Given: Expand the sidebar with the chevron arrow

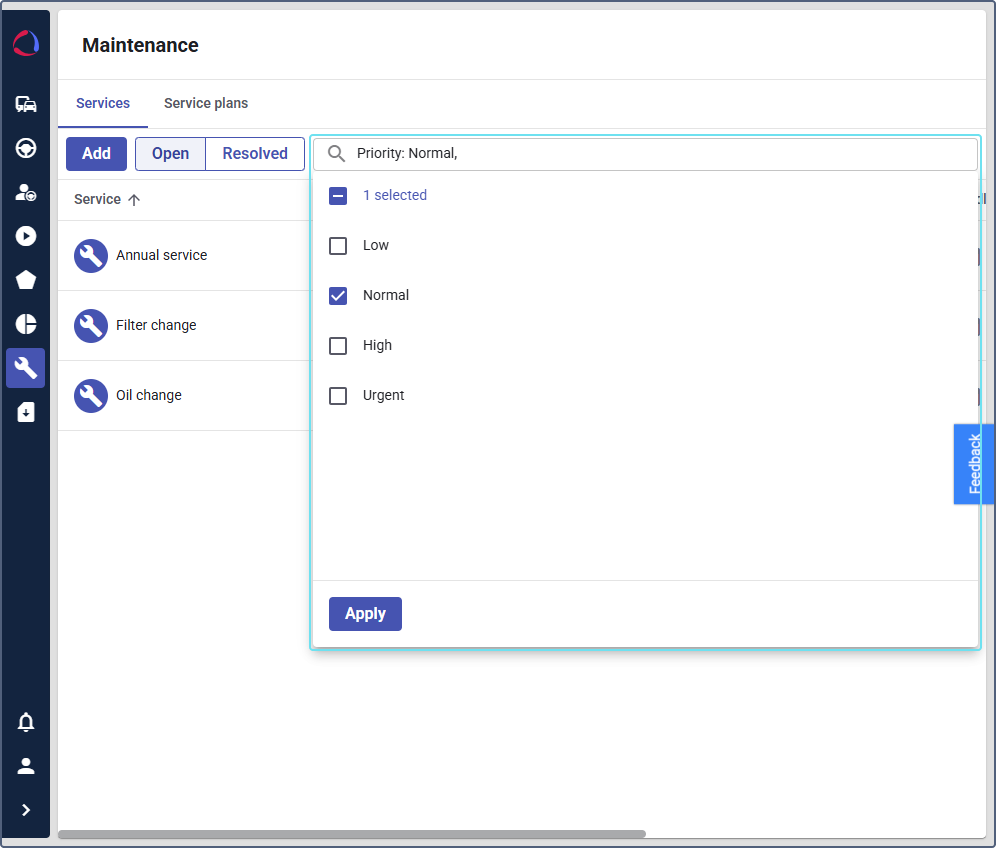Looking at the screenshot, I should [26, 810].
